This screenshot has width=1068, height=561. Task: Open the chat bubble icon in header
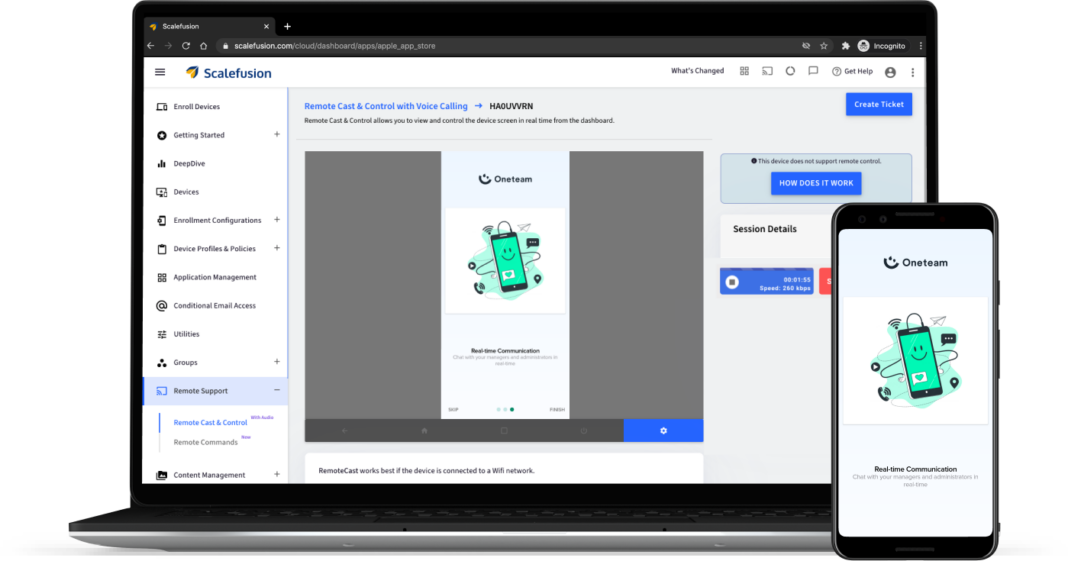[813, 71]
